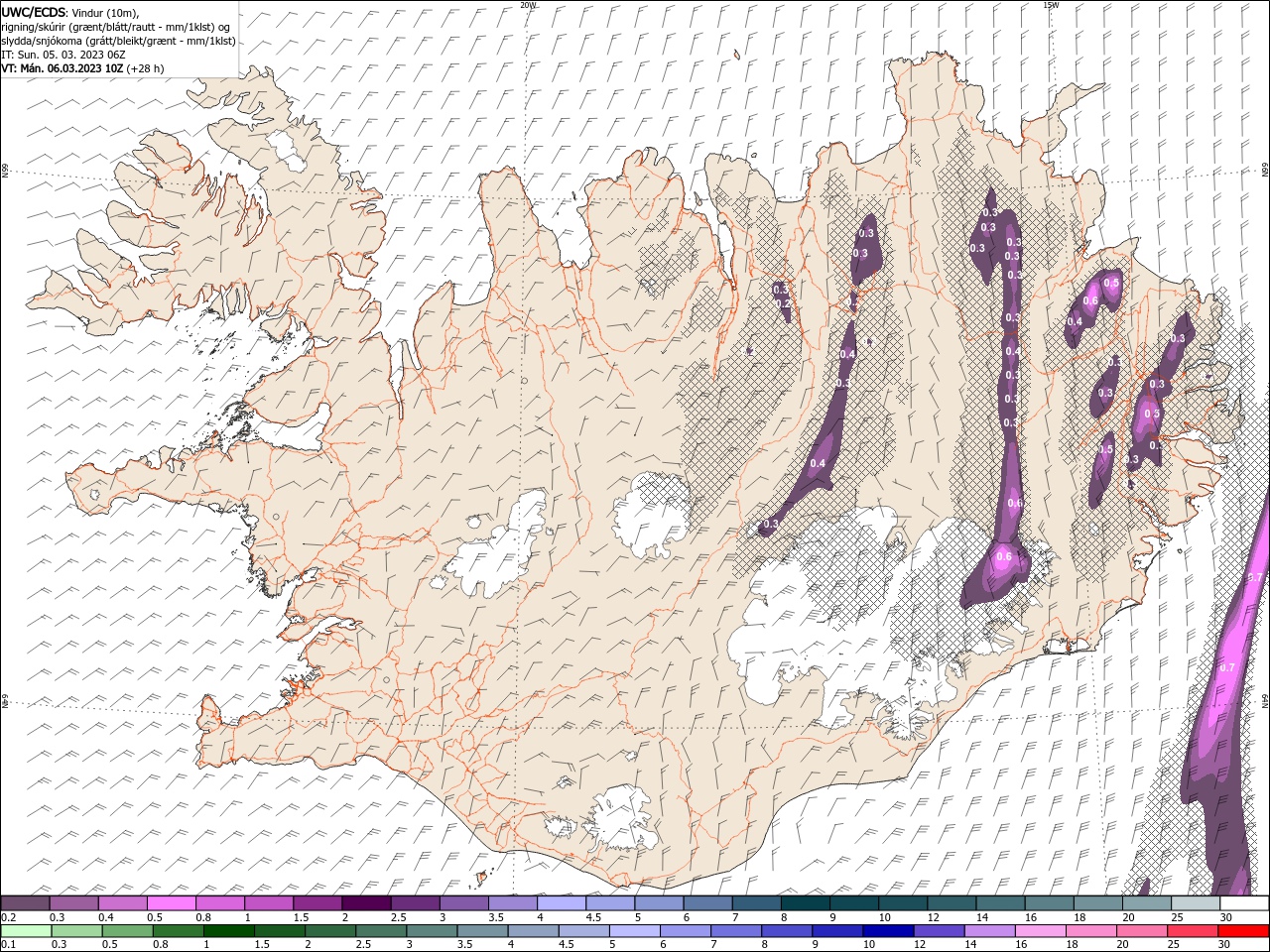
Task: Click the bottom legend row '30' label
Action: click(x=1226, y=945)
